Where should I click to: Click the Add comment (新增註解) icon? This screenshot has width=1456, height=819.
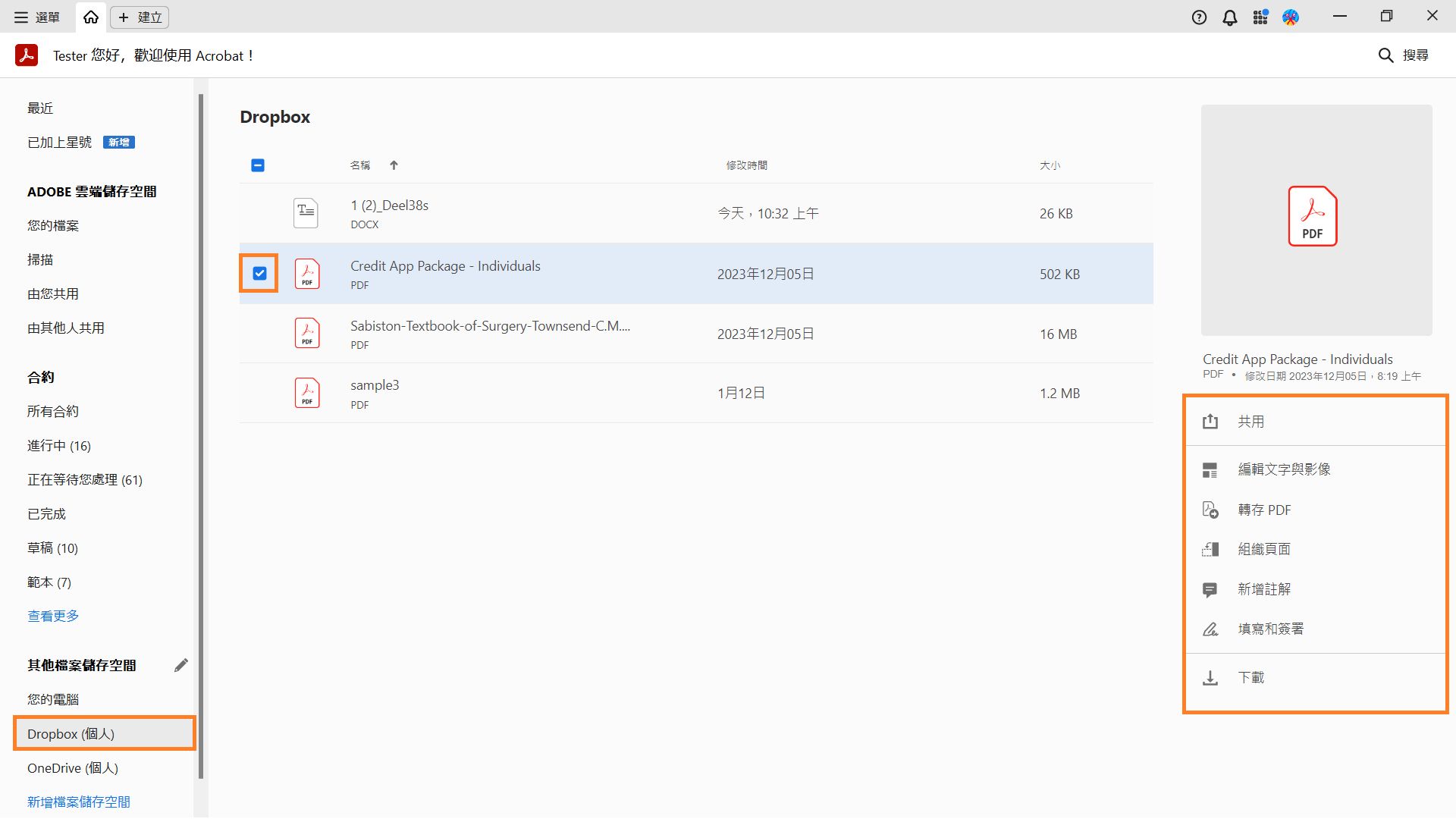pos(1210,590)
